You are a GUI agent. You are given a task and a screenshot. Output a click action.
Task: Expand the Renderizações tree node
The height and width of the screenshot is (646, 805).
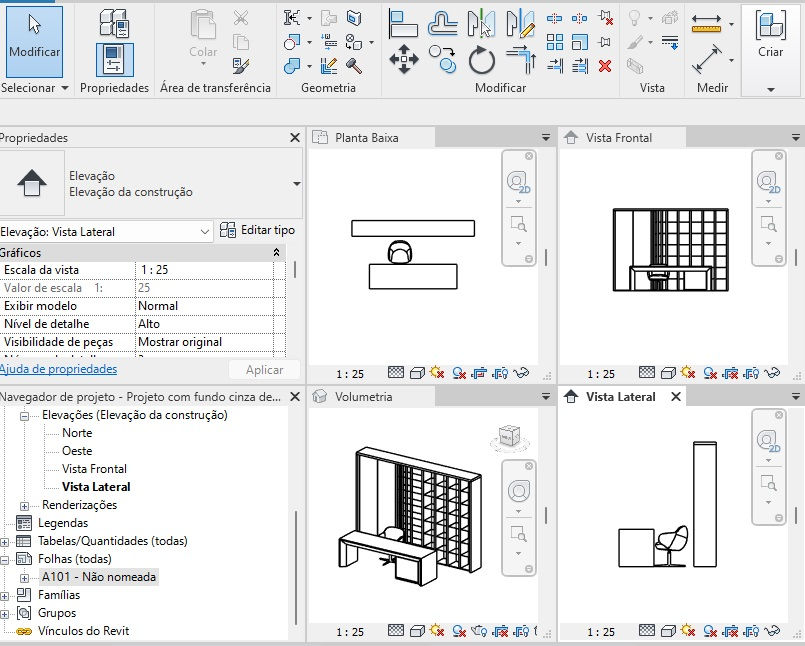[x=24, y=506]
